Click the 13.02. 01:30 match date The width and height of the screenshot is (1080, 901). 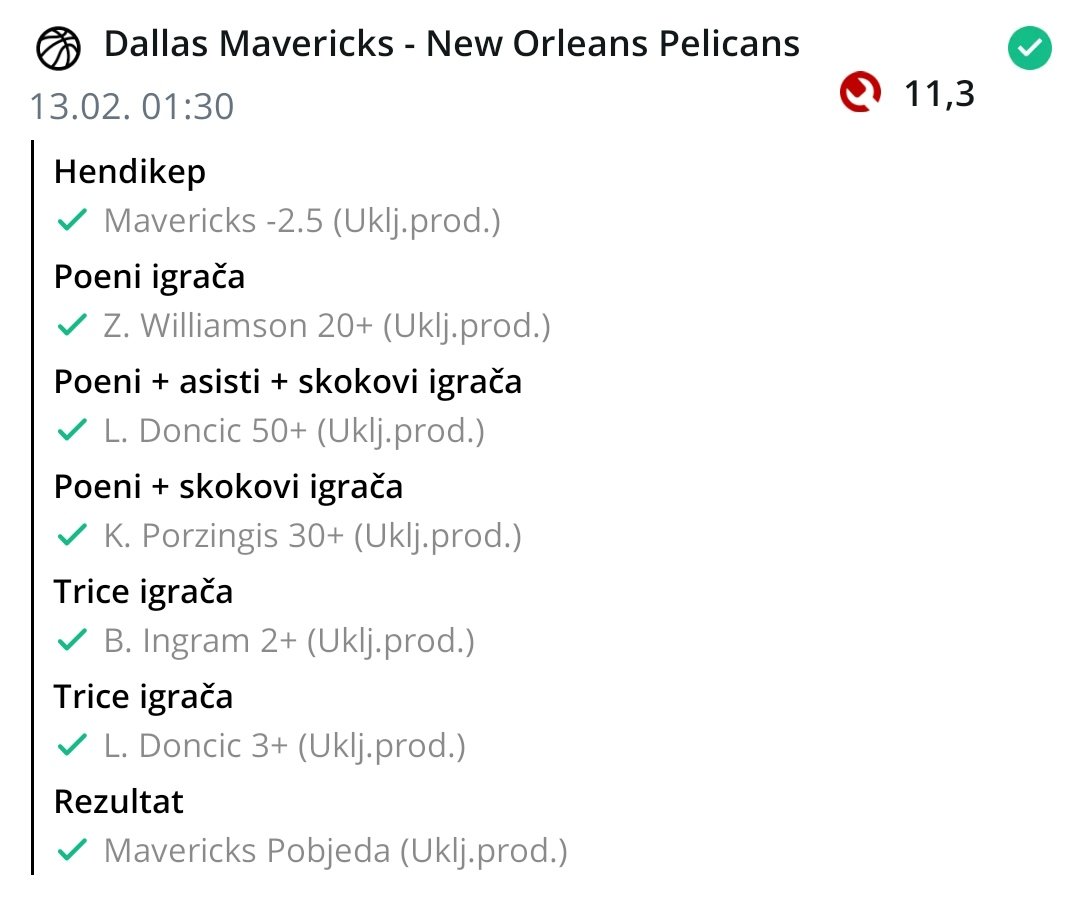tap(131, 106)
